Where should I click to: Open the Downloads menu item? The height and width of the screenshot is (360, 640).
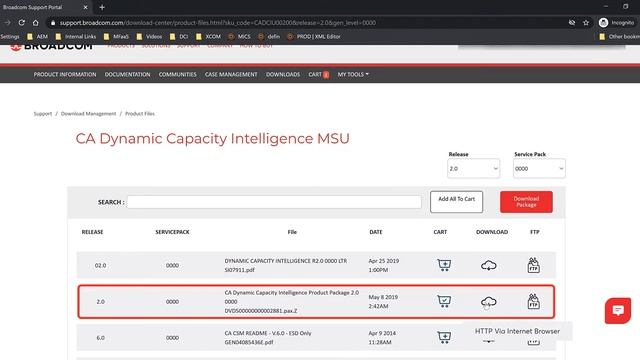283,74
